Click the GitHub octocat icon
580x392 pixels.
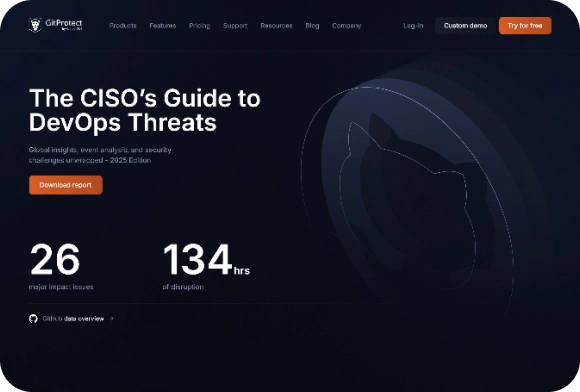pyautogui.click(x=33, y=318)
